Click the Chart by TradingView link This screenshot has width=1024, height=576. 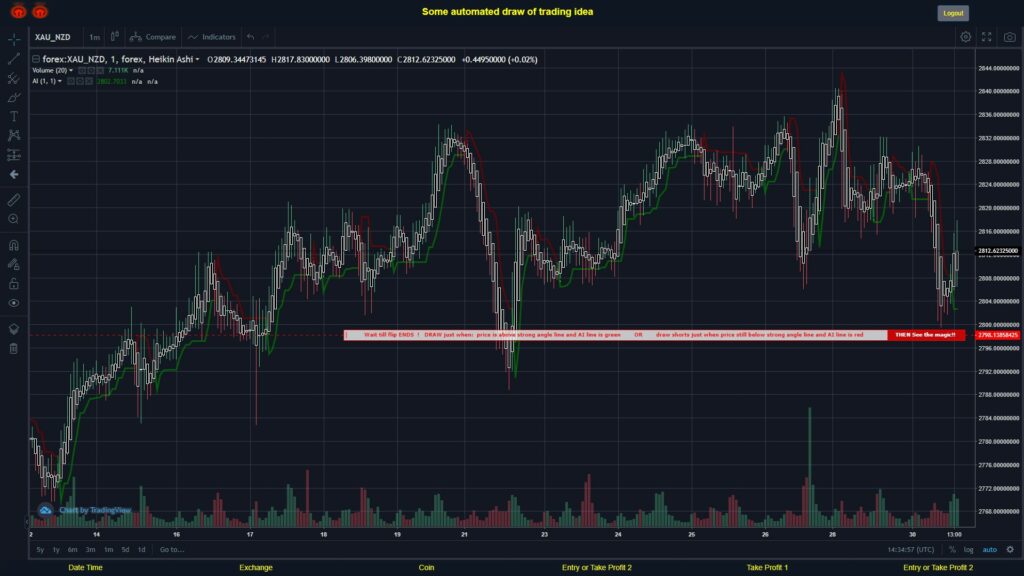95,510
